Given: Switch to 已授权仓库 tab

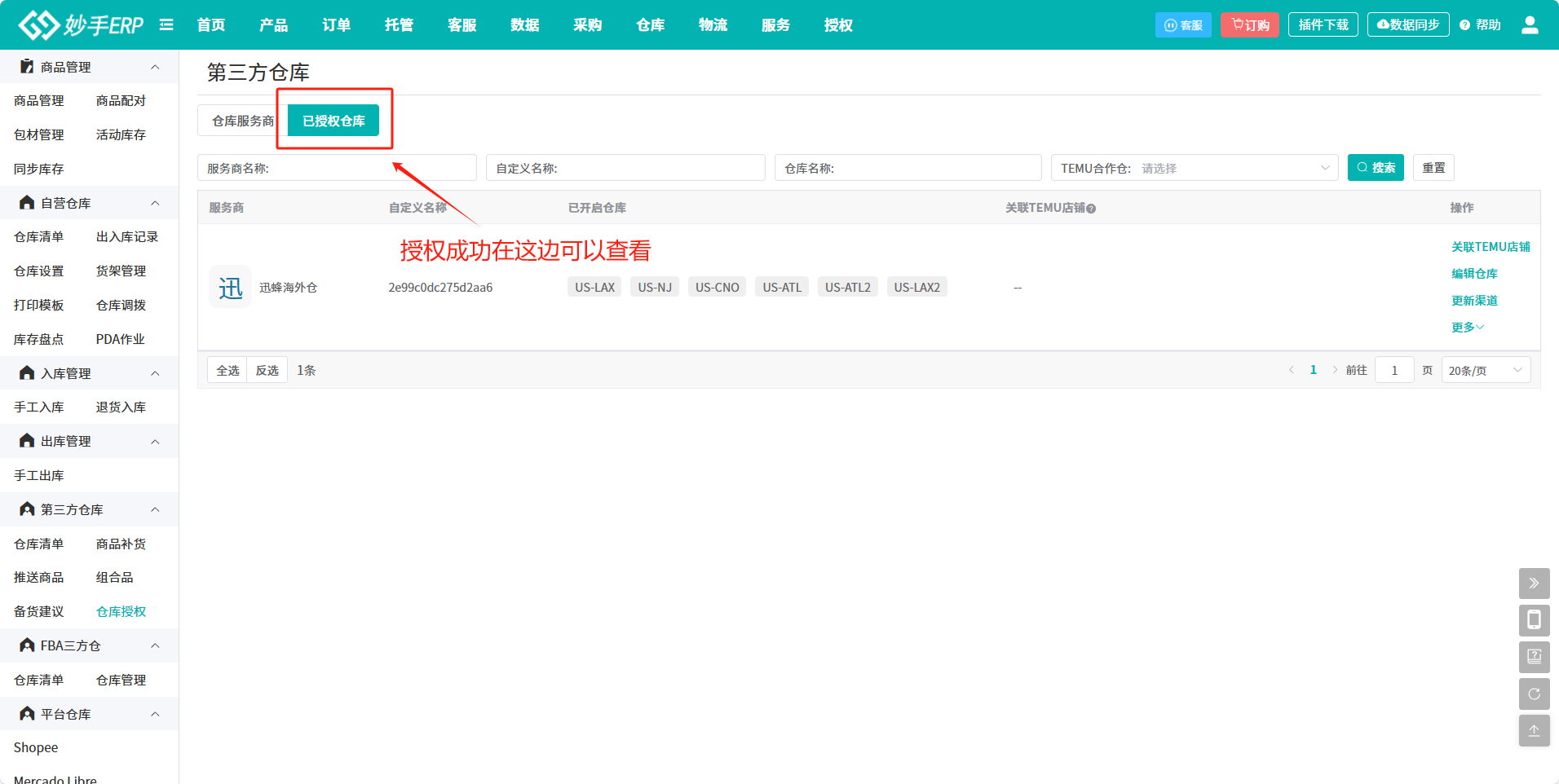Looking at the screenshot, I should click(x=333, y=121).
